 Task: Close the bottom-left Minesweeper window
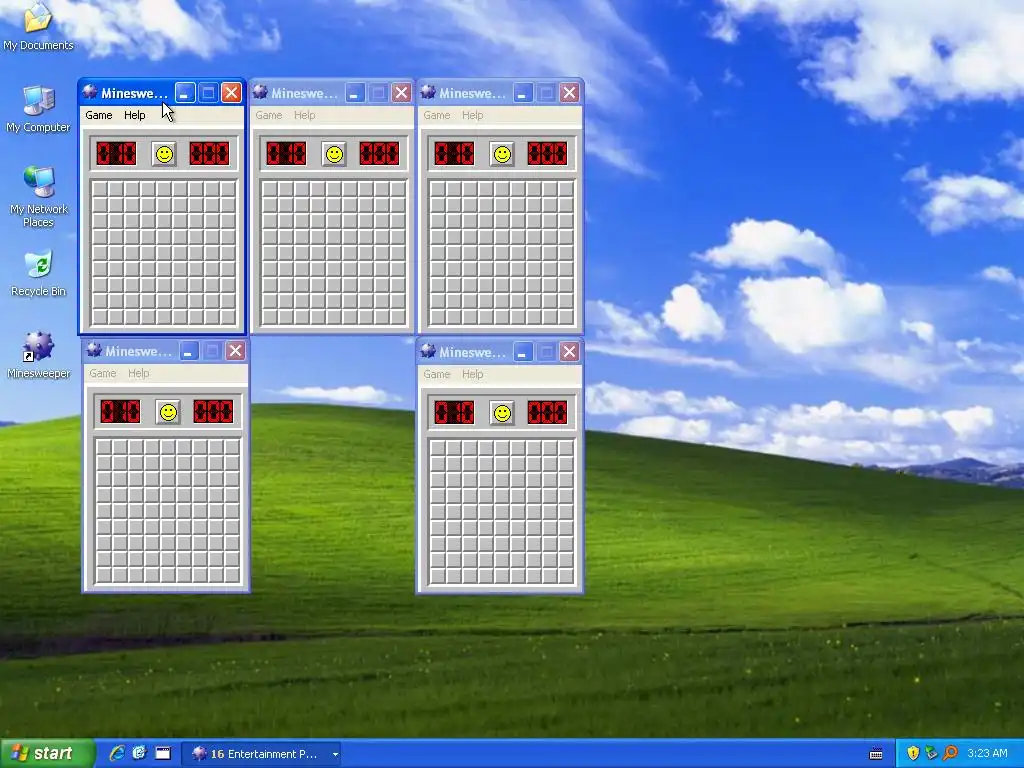pyautogui.click(x=236, y=351)
